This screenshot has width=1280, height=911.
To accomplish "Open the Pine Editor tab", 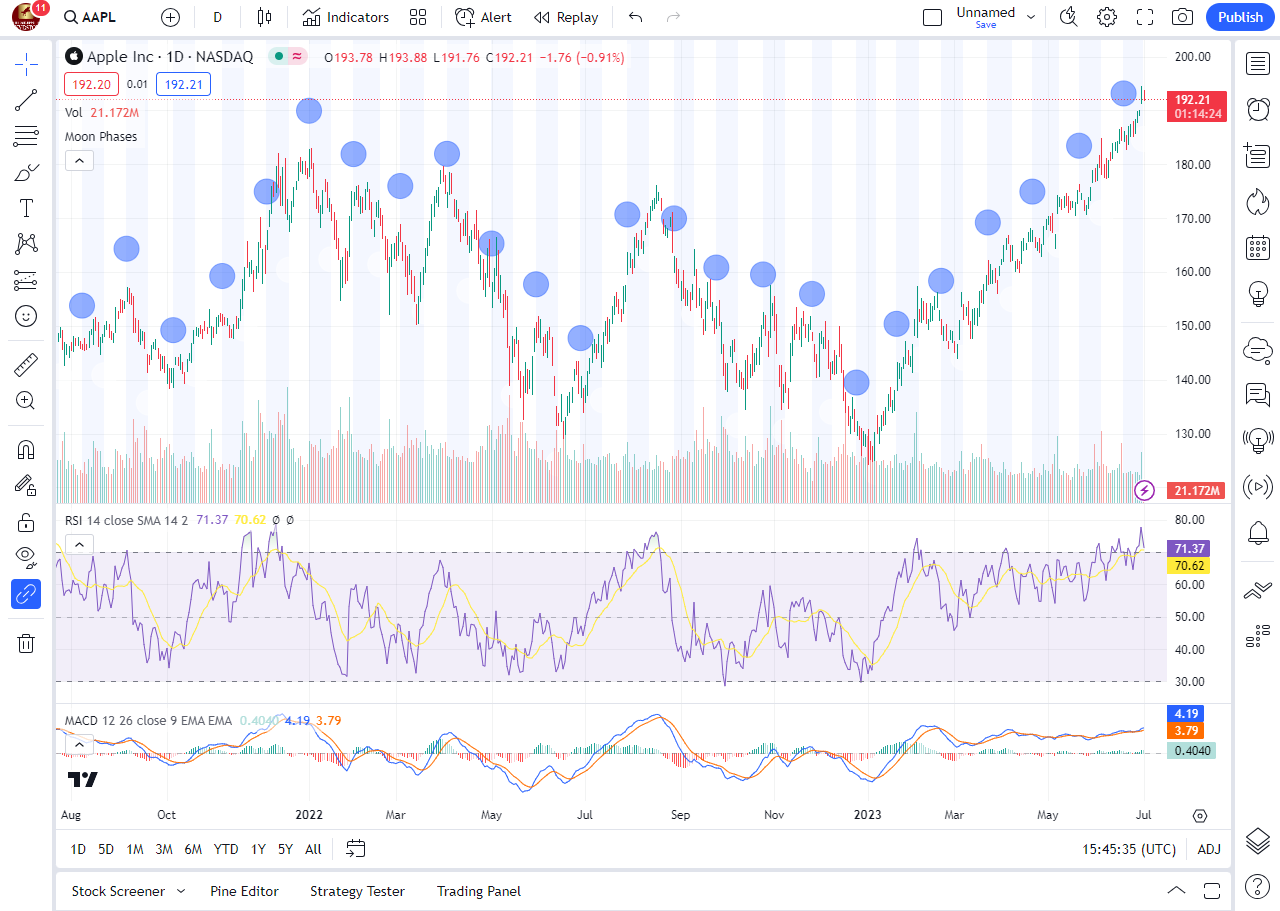I will pyautogui.click(x=244, y=891).
